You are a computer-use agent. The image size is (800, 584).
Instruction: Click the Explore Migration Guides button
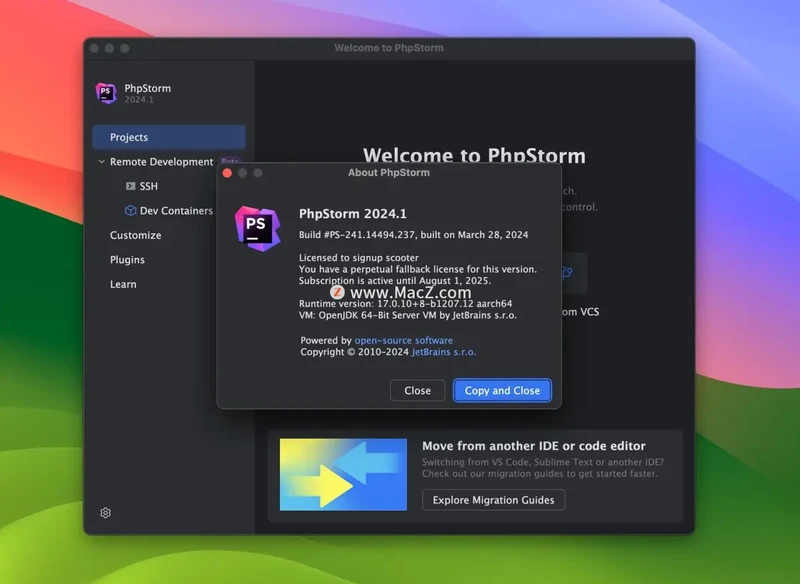tap(493, 500)
